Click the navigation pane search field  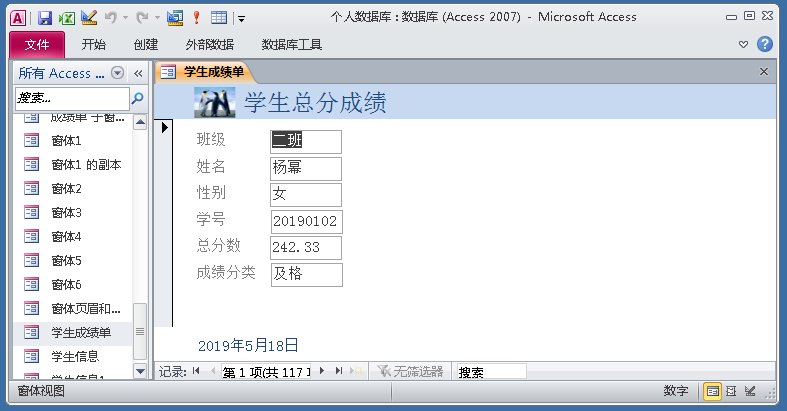72,98
